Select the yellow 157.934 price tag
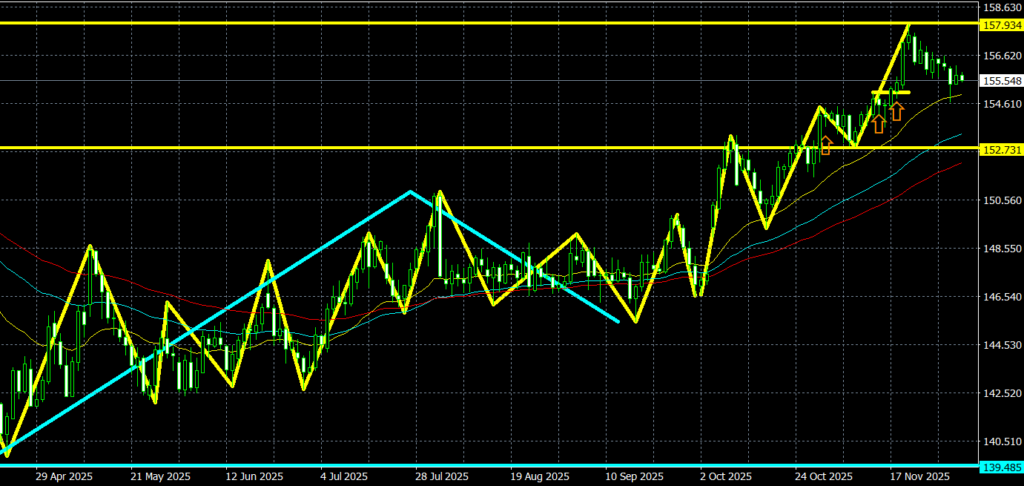The height and width of the screenshot is (486, 1024). pyautogui.click(x=996, y=23)
